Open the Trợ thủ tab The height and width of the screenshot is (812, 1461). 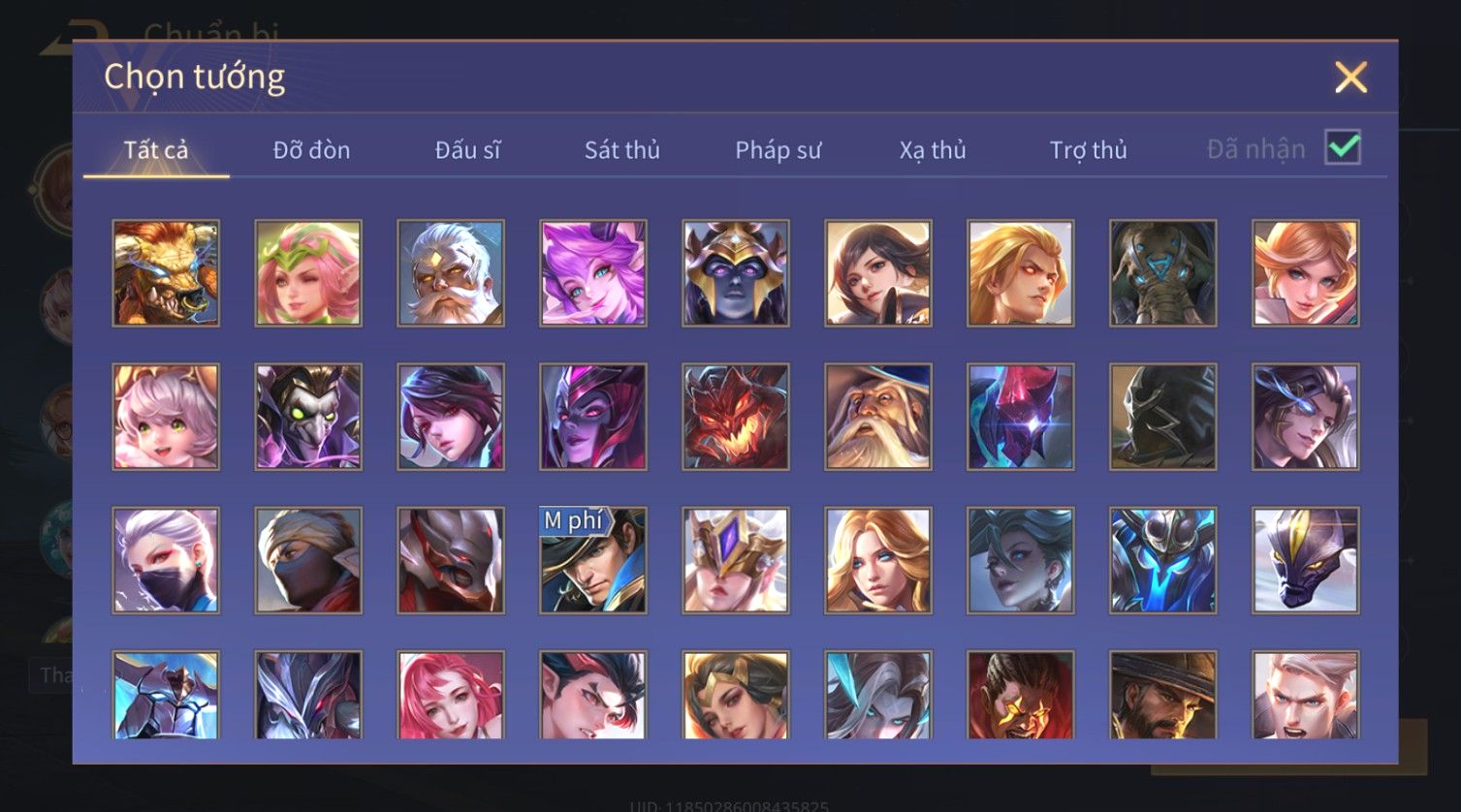[1088, 150]
